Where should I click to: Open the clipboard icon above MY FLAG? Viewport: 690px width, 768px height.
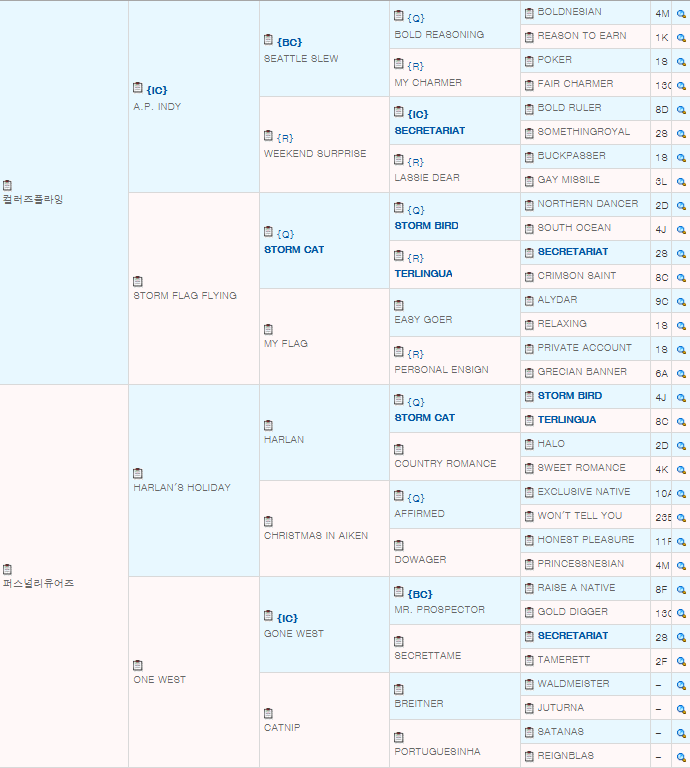coord(268,329)
